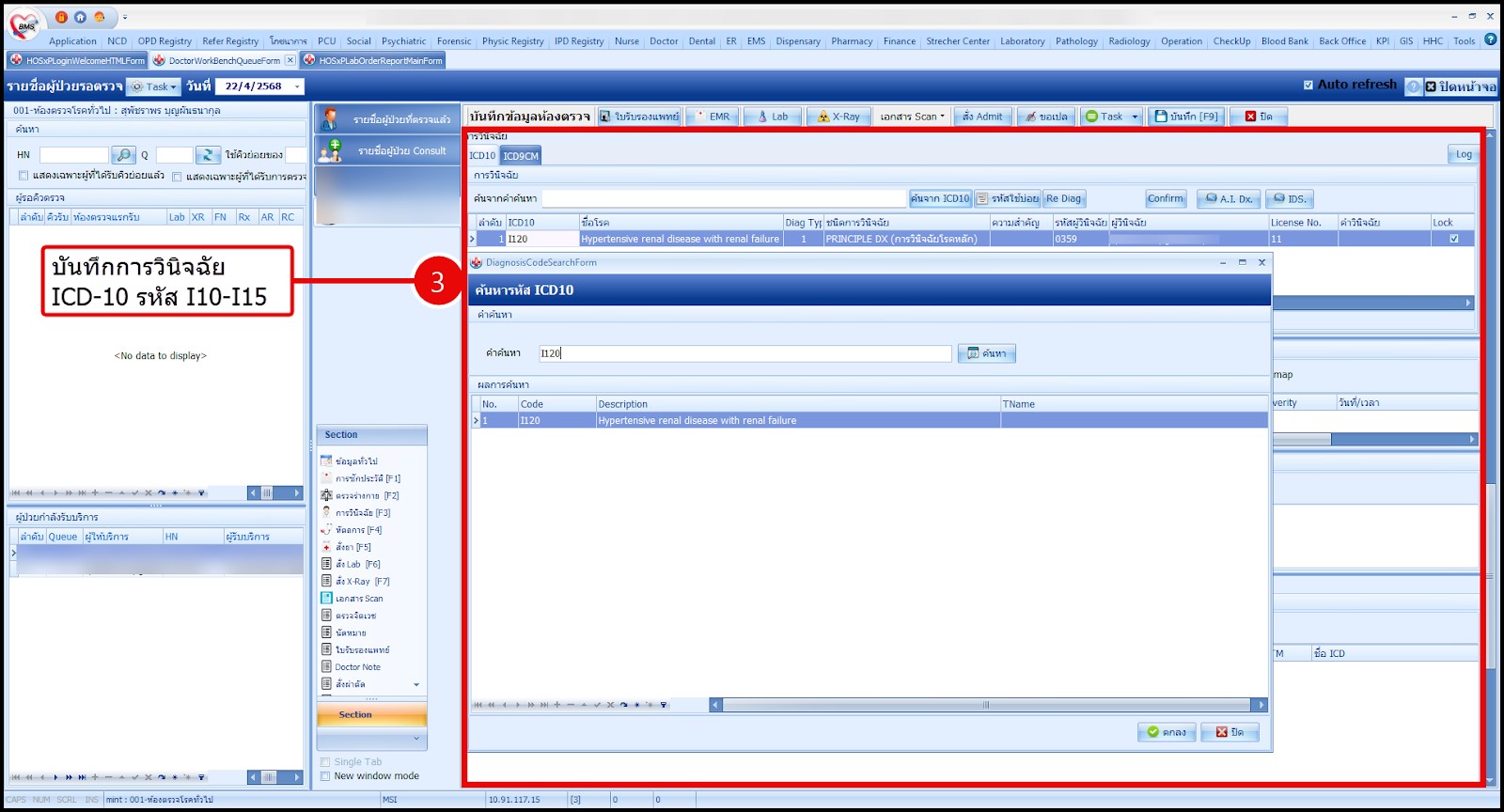The width and height of the screenshot is (1504, 812).
Task: Click the red close button in the main toolbar
Action: tap(1259, 117)
